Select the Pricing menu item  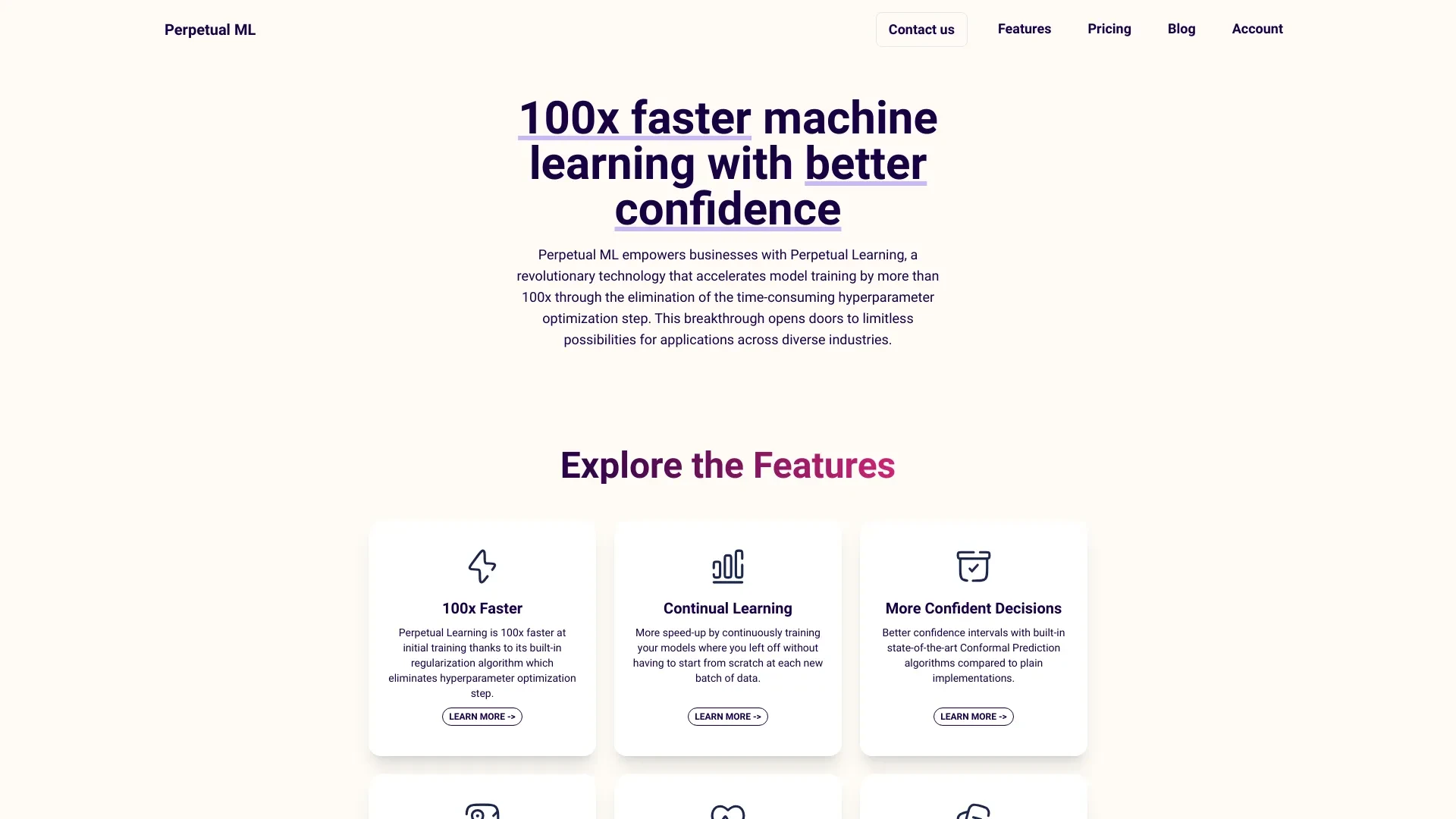click(1109, 29)
